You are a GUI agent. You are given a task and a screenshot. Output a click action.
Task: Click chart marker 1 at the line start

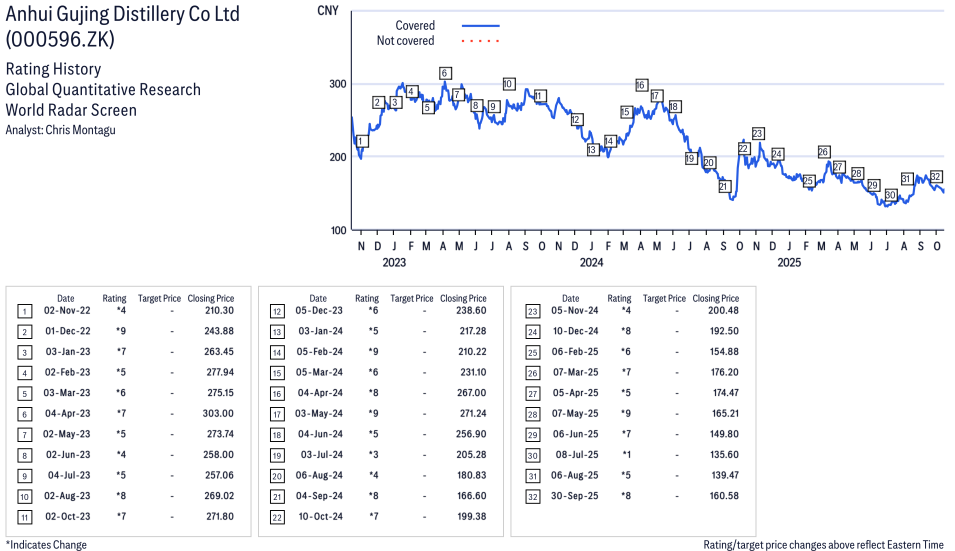coord(361,142)
